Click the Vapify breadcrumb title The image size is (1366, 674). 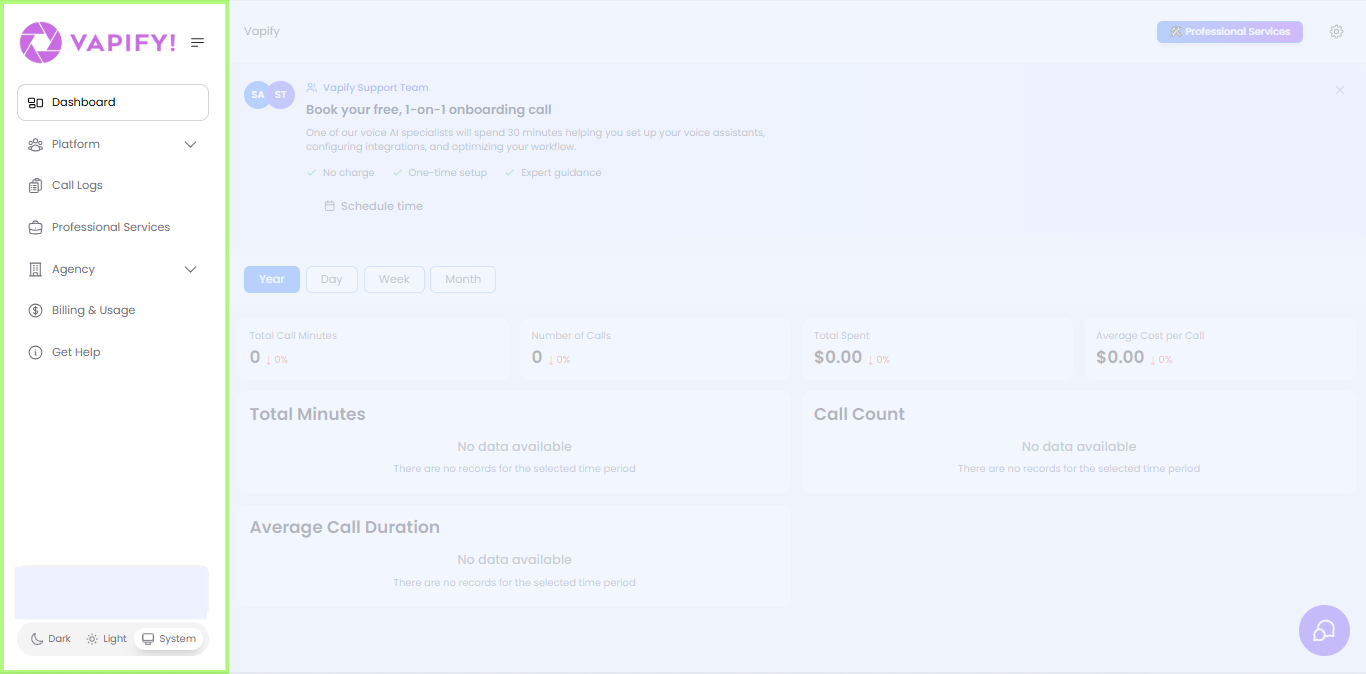tap(262, 31)
